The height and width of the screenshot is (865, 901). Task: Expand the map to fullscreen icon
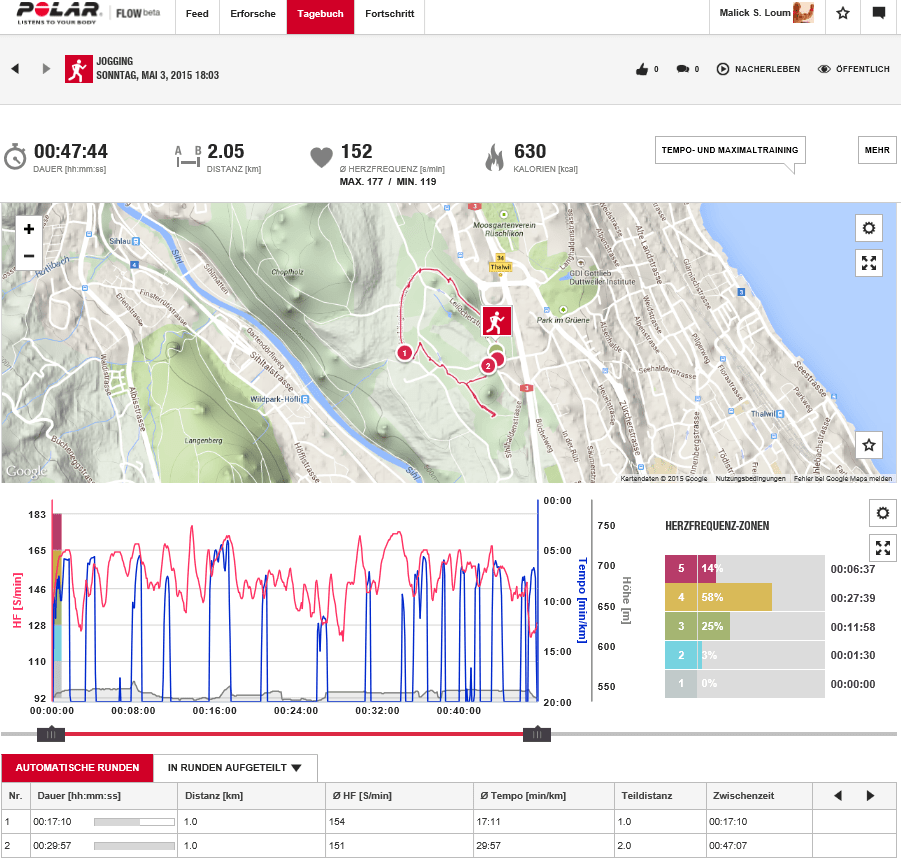coord(868,263)
